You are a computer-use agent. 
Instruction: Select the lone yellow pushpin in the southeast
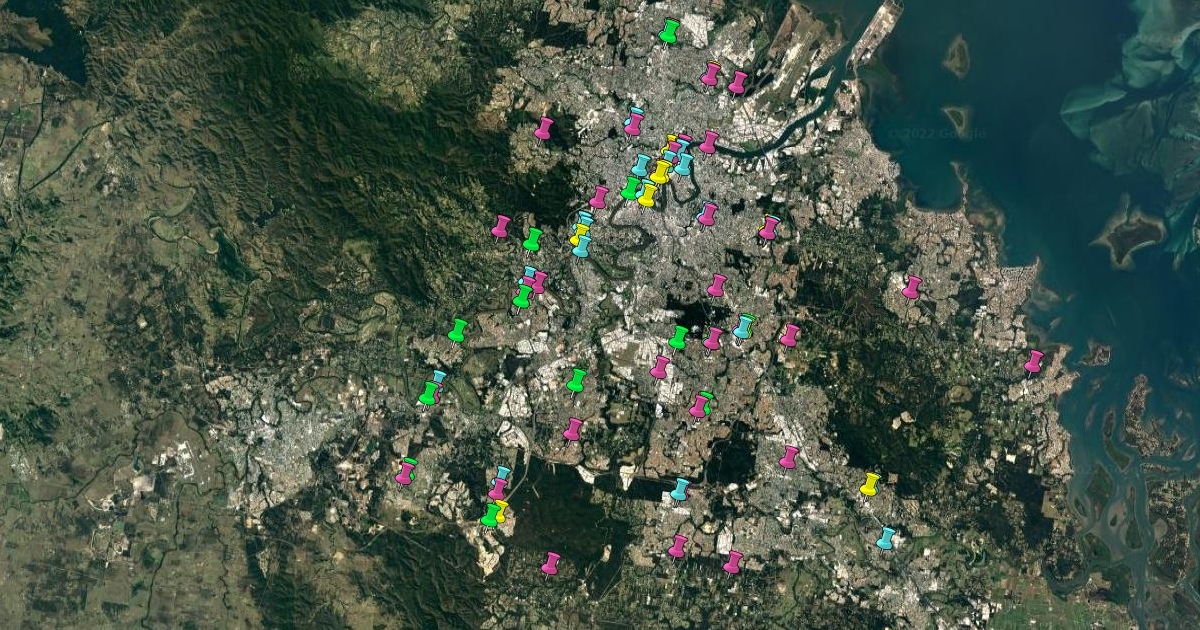click(x=870, y=485)
